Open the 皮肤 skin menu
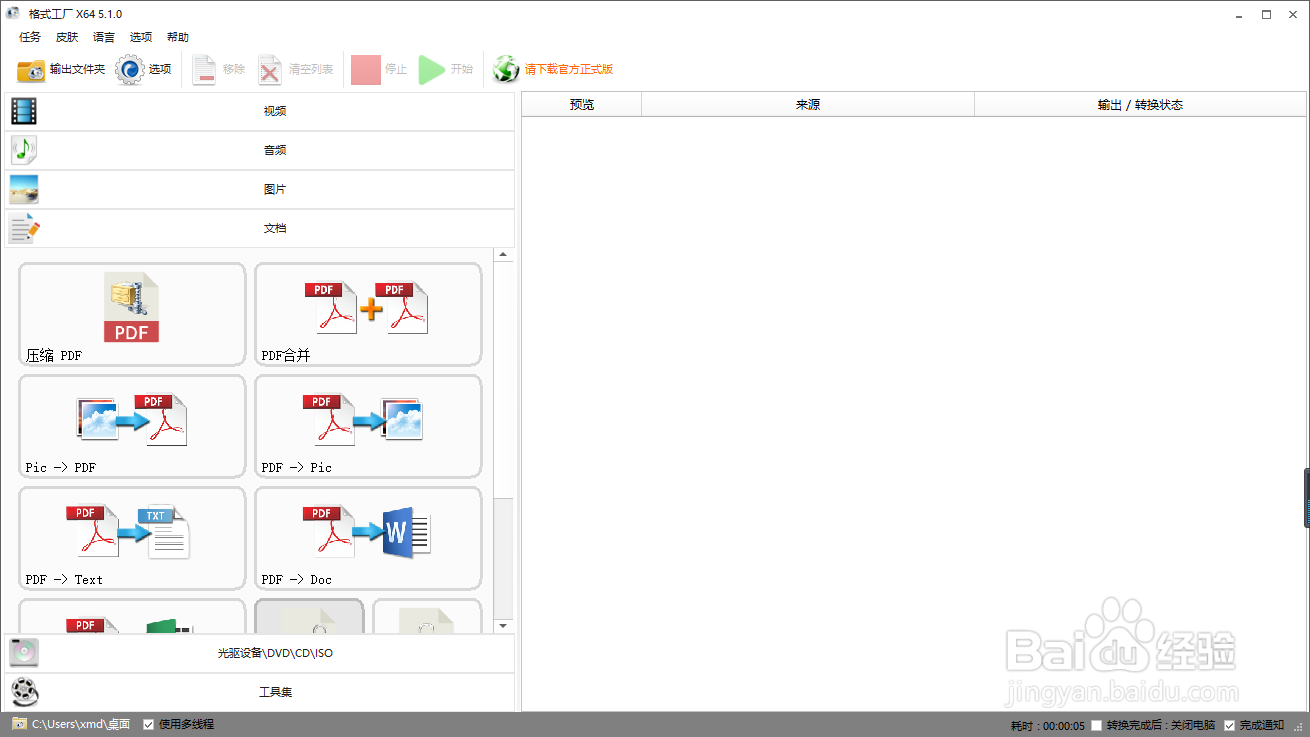The width and height of the screenshot is (1310, 737). pyautogui.click(x=67, y=37)
